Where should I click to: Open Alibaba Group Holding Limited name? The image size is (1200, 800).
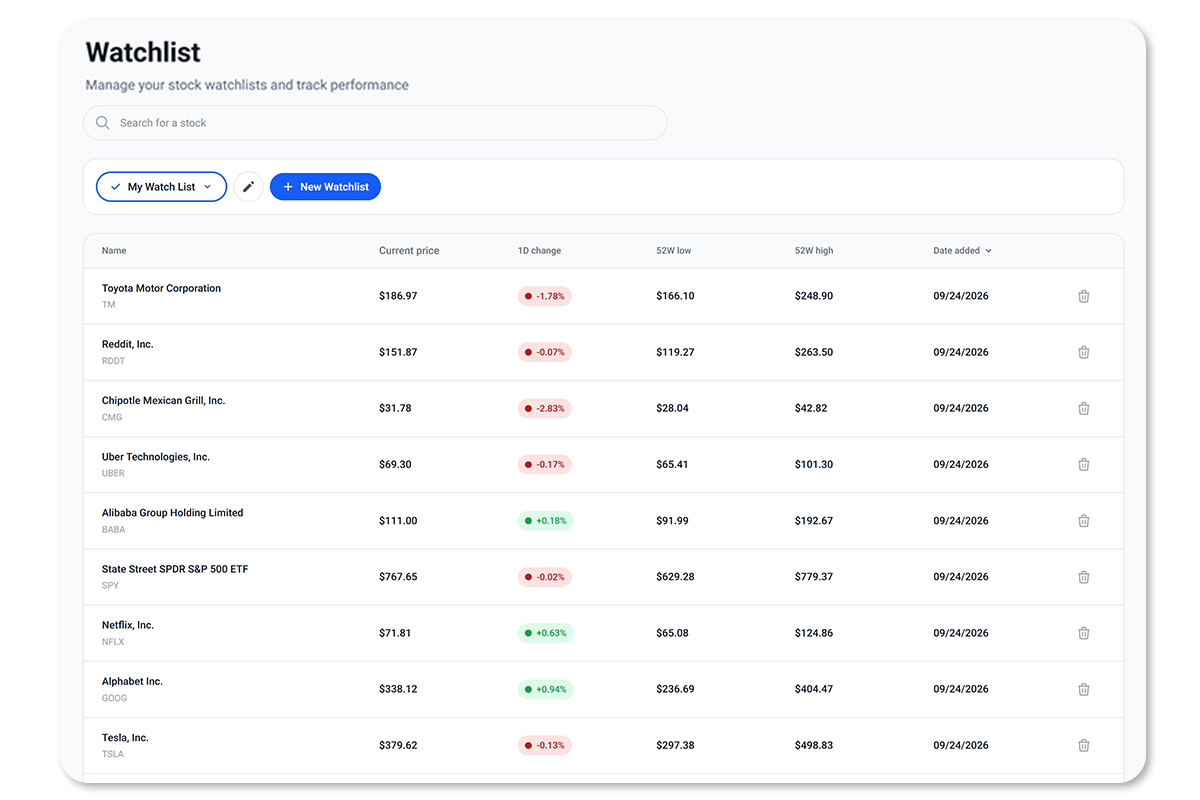click(172, 513)
